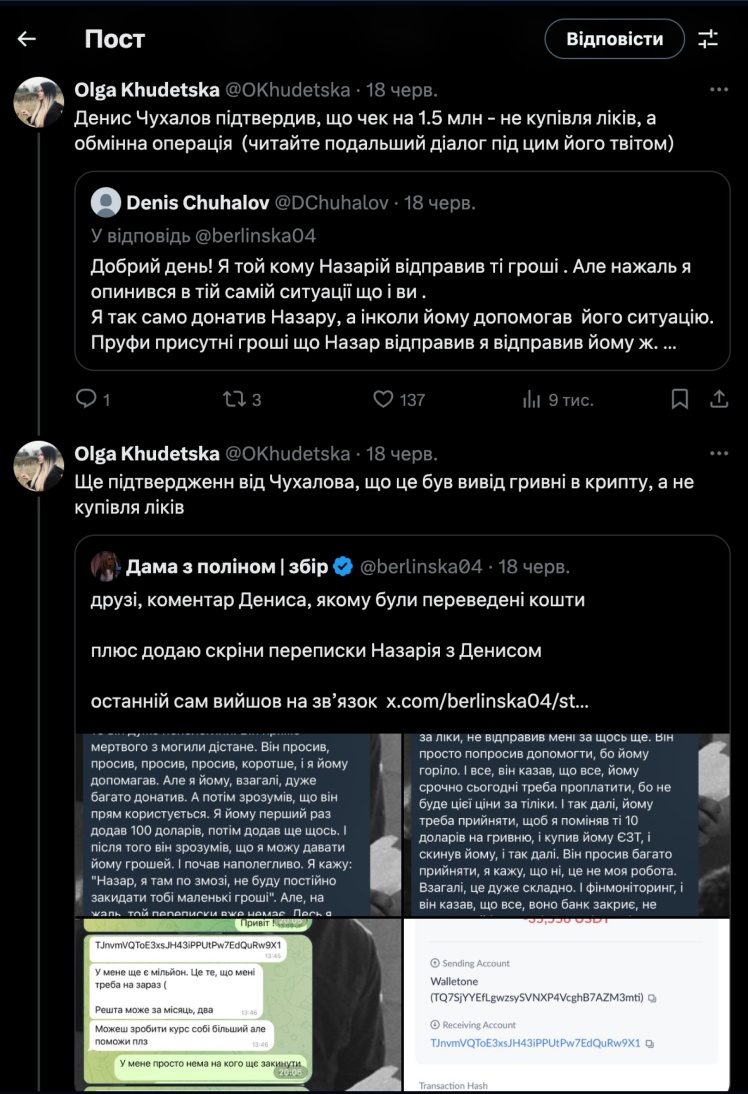This screenshot has height=1094, width=748.
Task: Share the first post
Action: tap(718, 399)
